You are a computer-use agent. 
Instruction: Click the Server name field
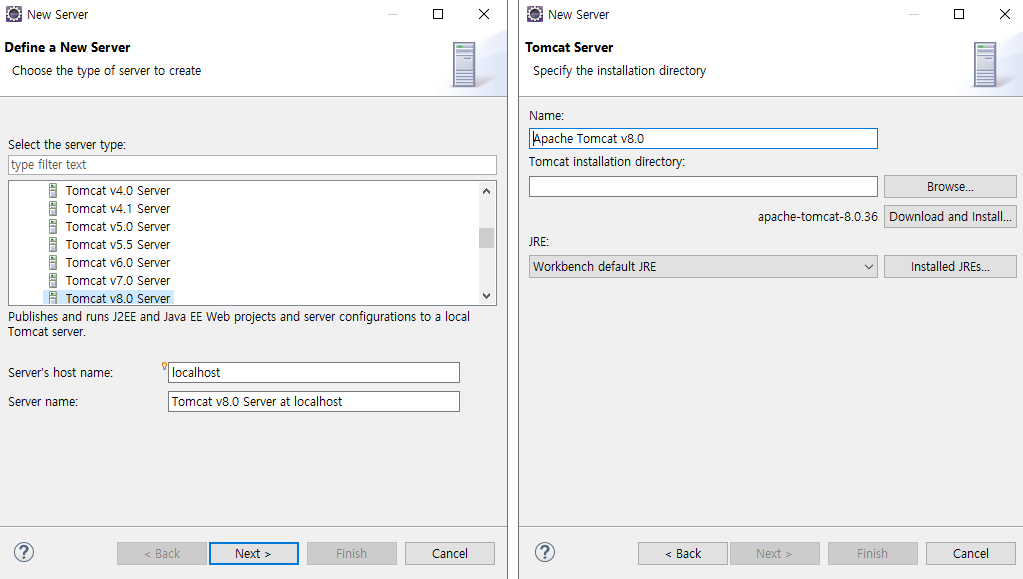(314, 401)
